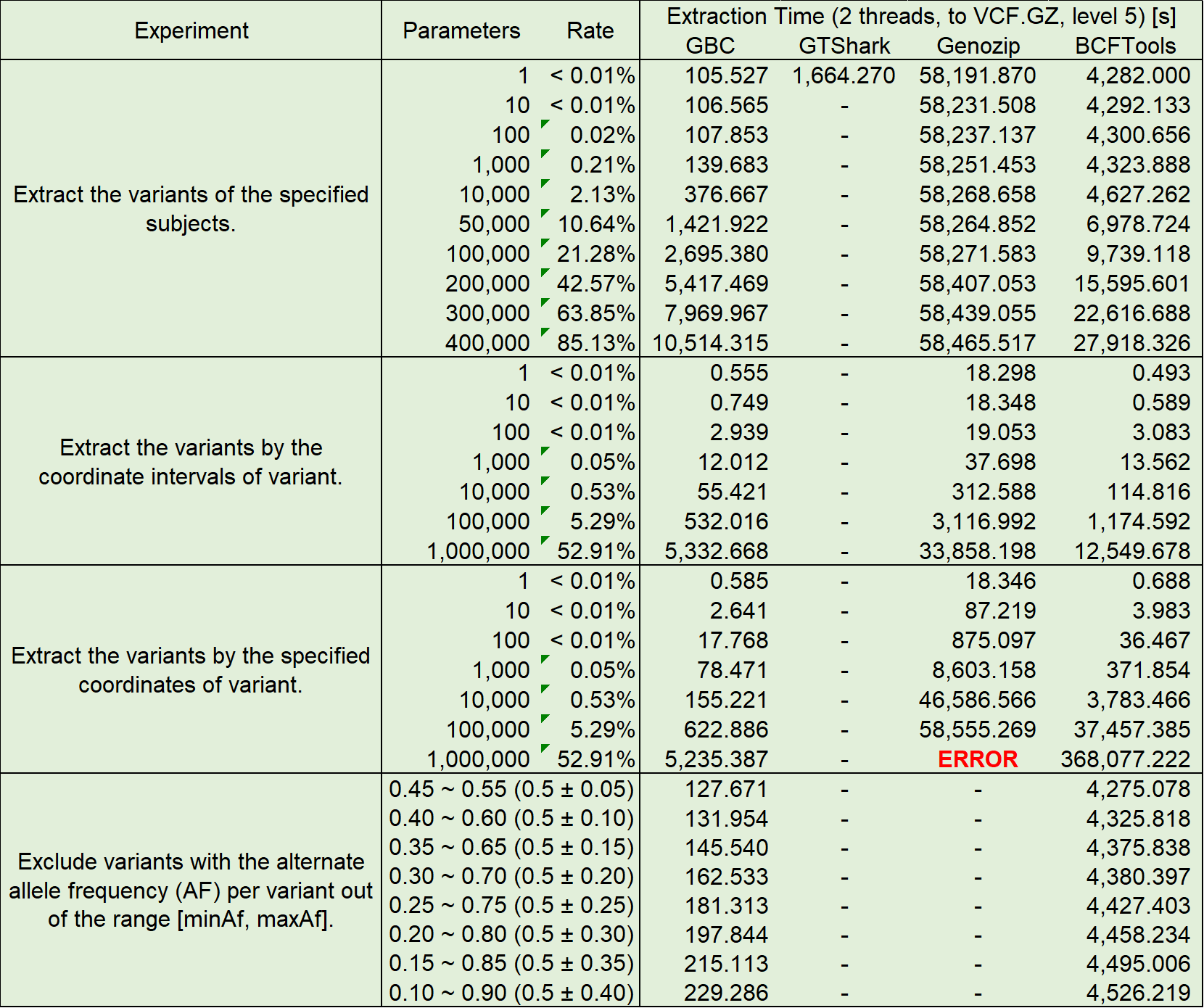Select BCFTools value 12,549.678
Viewport: 1204px width, 1008px height.
(x=1132, y=551)
